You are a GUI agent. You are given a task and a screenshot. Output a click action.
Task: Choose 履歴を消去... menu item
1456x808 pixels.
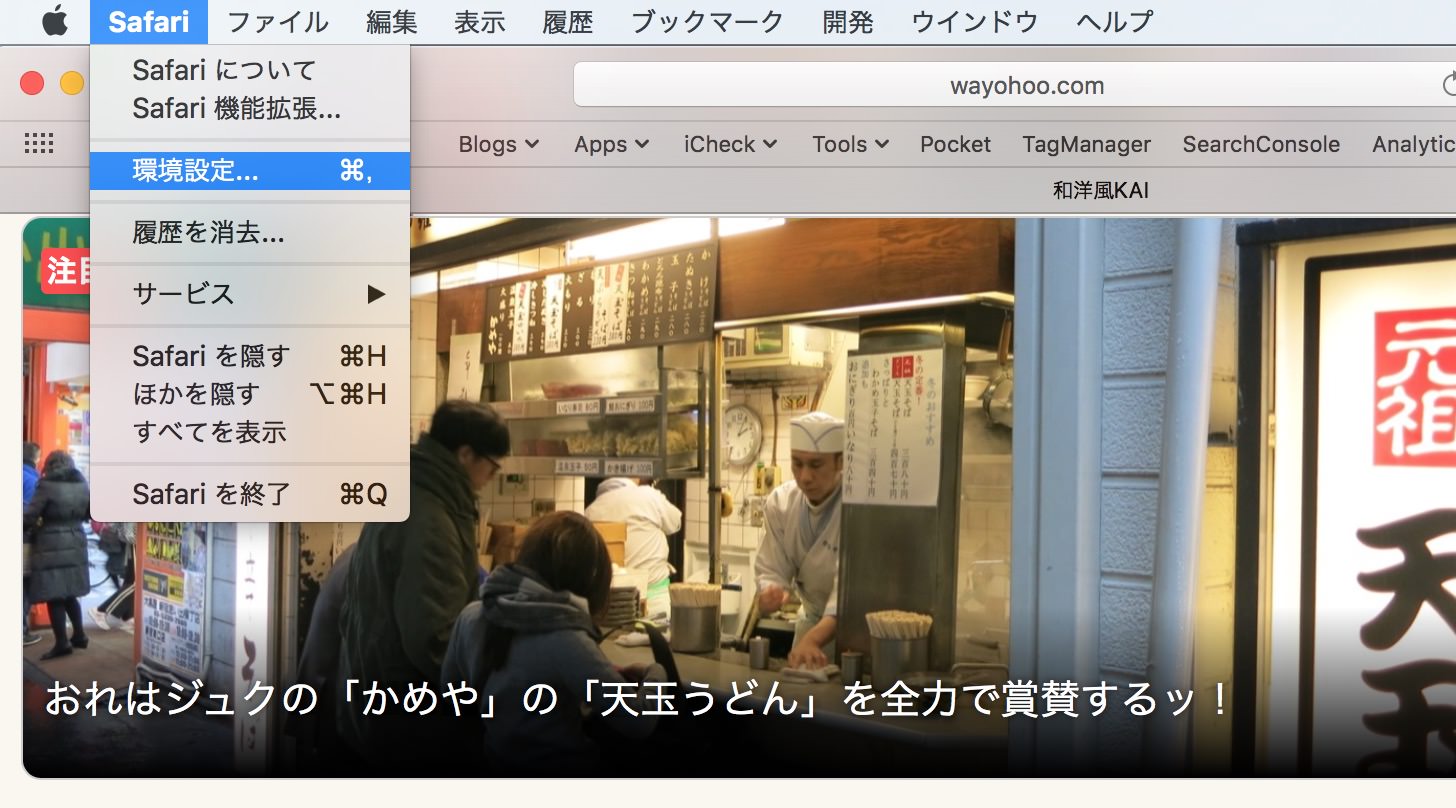click(x=250, y=233)
